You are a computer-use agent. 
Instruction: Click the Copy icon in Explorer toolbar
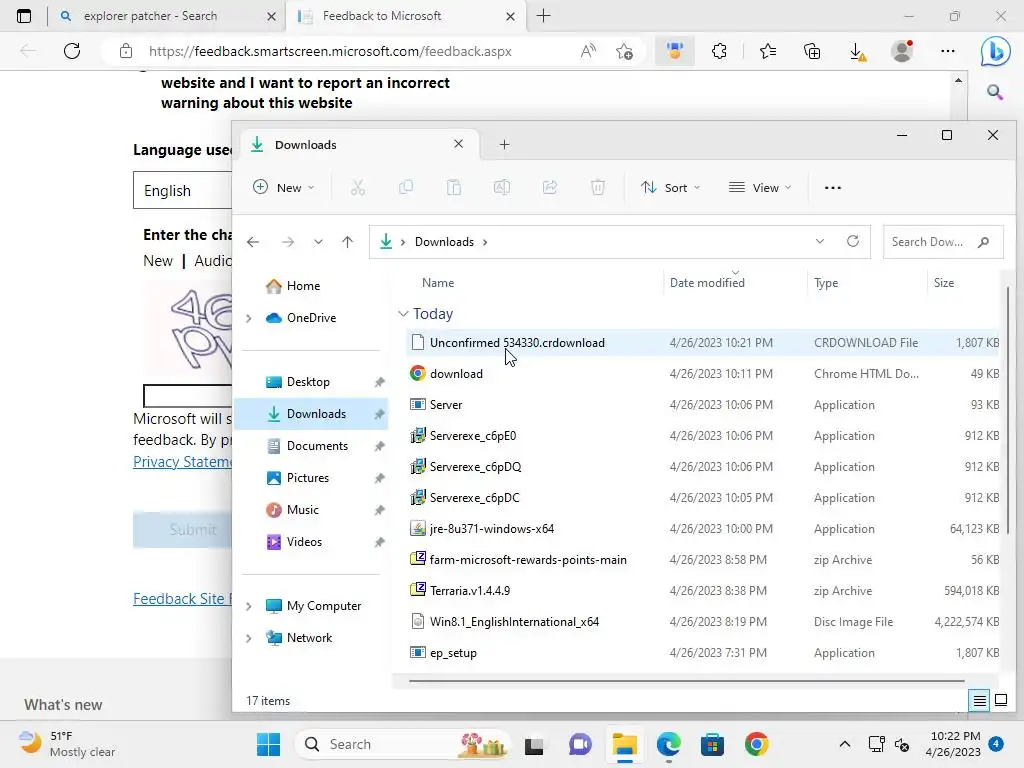406,188
